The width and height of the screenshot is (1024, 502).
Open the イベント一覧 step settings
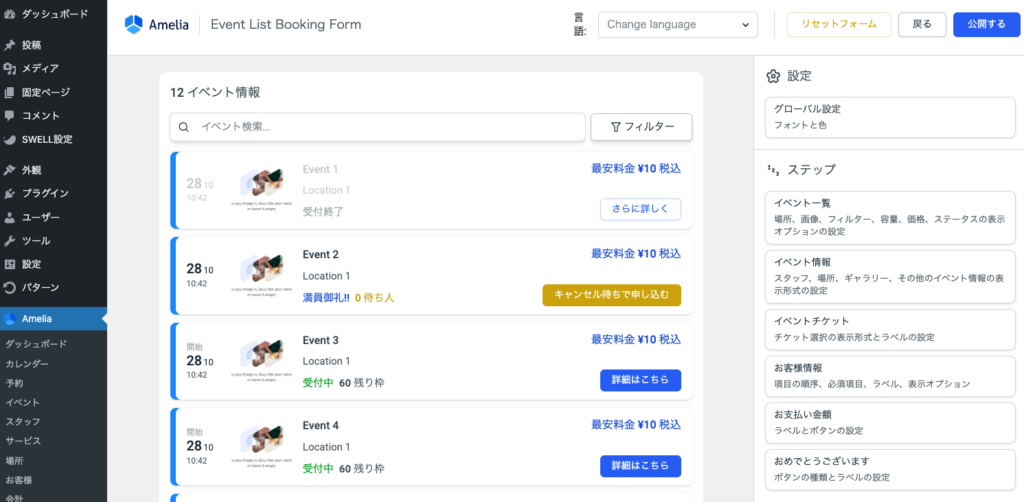pos(889,216)
